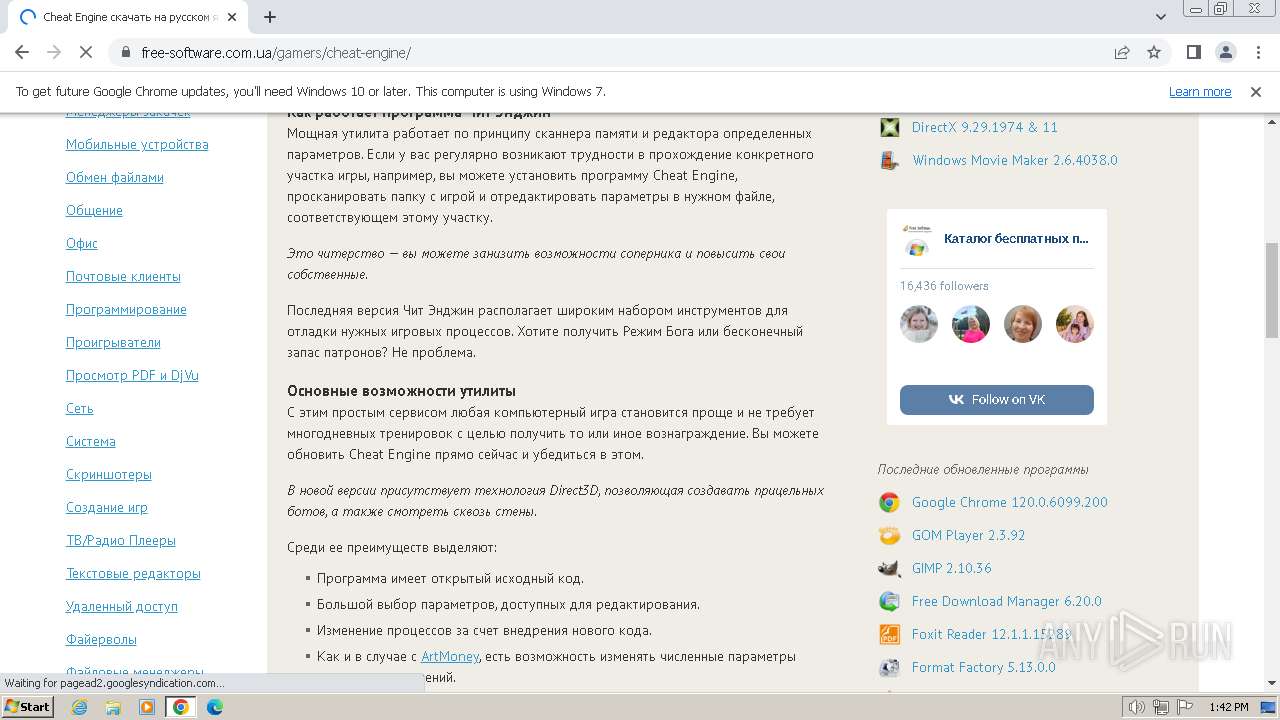Click the Free Download Manager icon

click(x=889, y=601)
